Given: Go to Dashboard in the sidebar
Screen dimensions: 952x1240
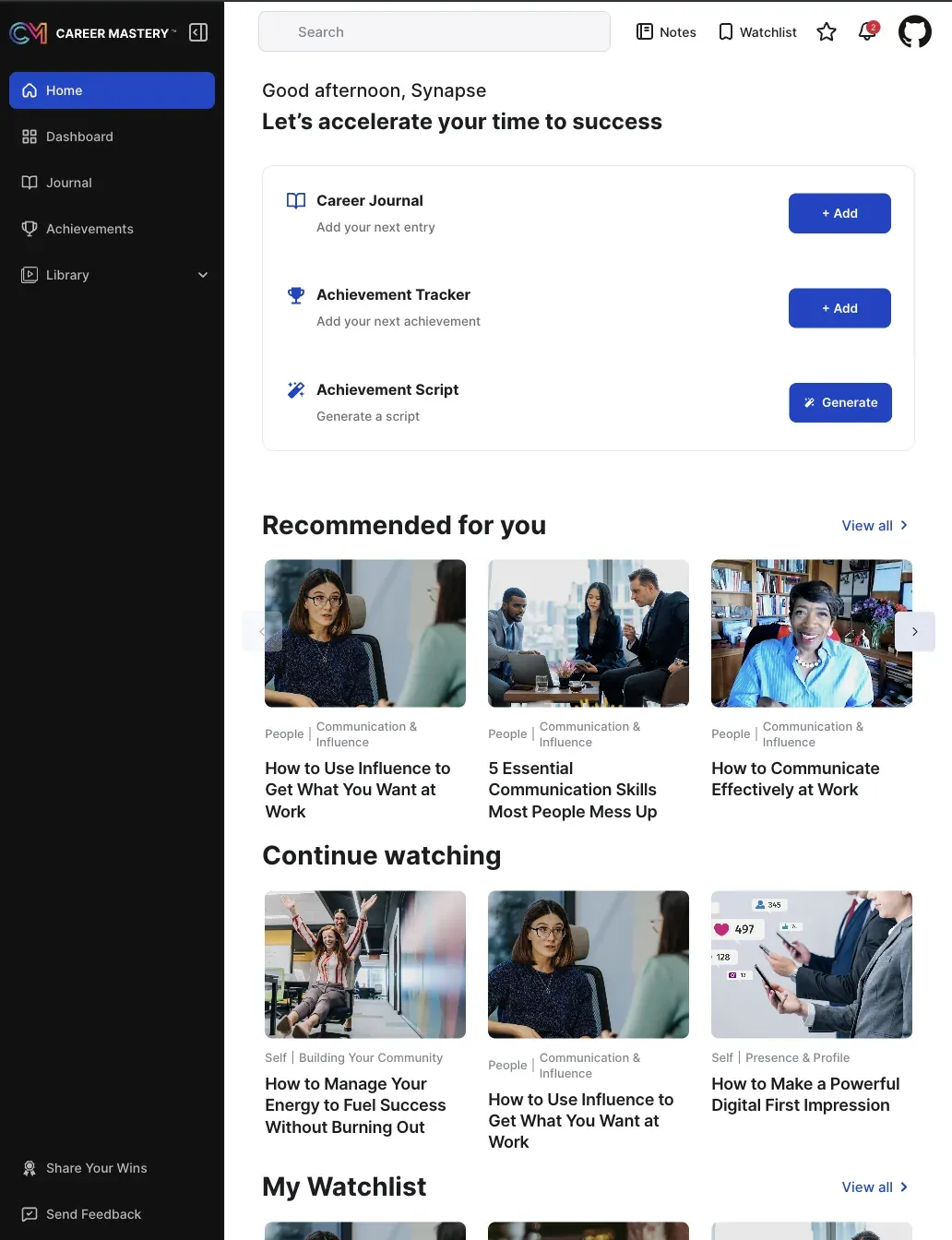Looking at the screenshot, I should coord(112,137).
